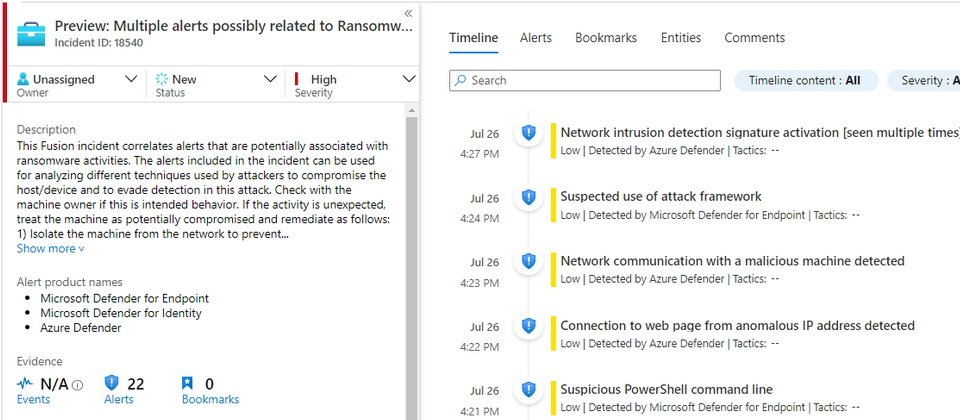Click the Timeline content All filter
Image resolution: width=960 pixels, height=420 pixels.
pos(805,80)
